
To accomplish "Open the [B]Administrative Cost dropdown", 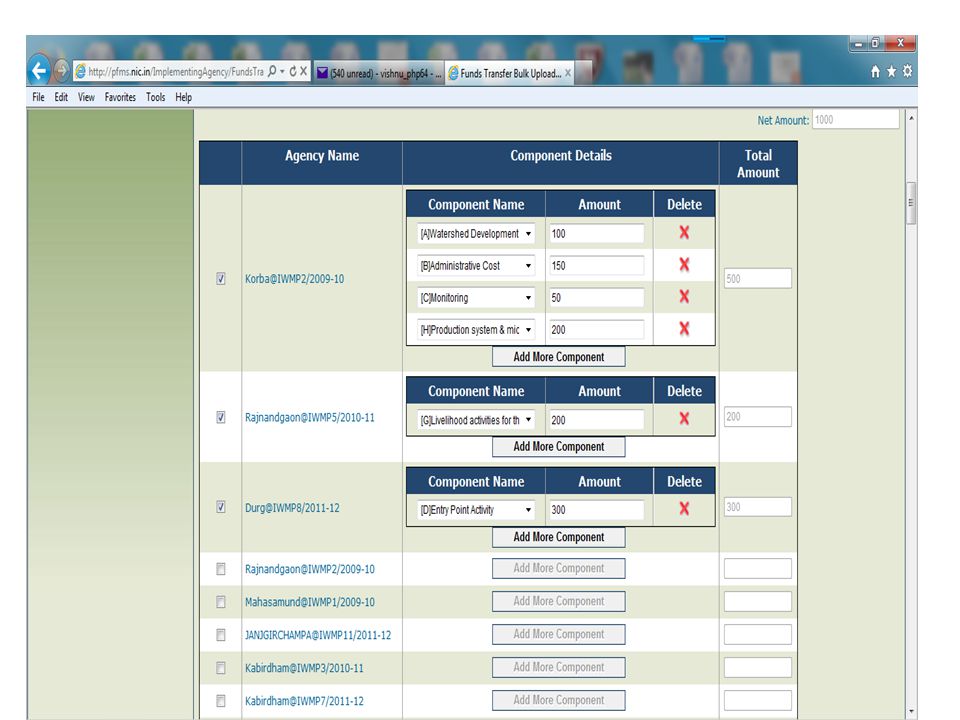I will click(x=476, y=266).
